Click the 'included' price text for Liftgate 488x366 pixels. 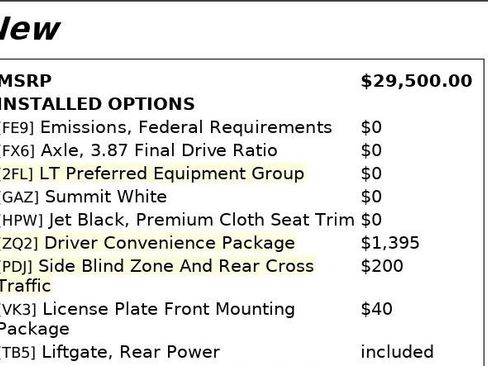click(x=397, y=352)
